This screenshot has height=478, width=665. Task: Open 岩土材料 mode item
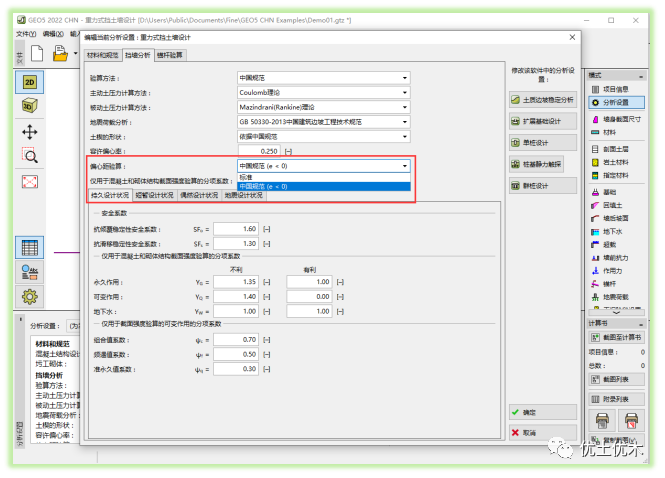tap(616, 162)
